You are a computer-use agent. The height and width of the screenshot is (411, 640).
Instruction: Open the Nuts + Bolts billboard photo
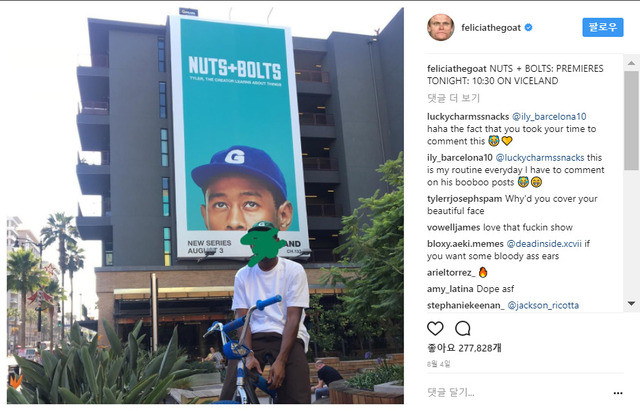[x=205, y=206]
